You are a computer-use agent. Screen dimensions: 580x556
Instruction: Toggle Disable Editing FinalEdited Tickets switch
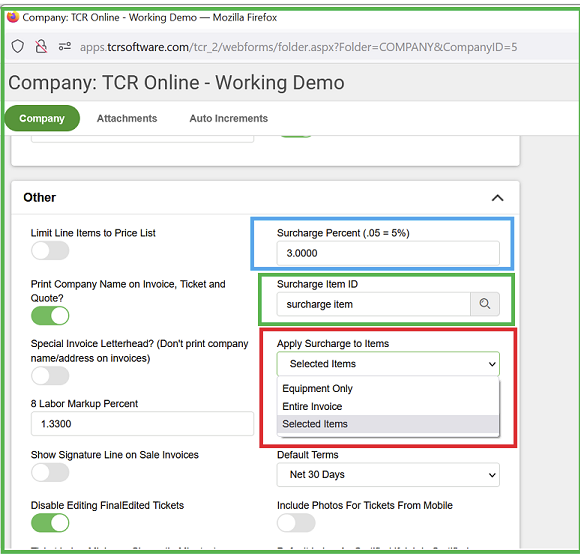click(50, 523)
